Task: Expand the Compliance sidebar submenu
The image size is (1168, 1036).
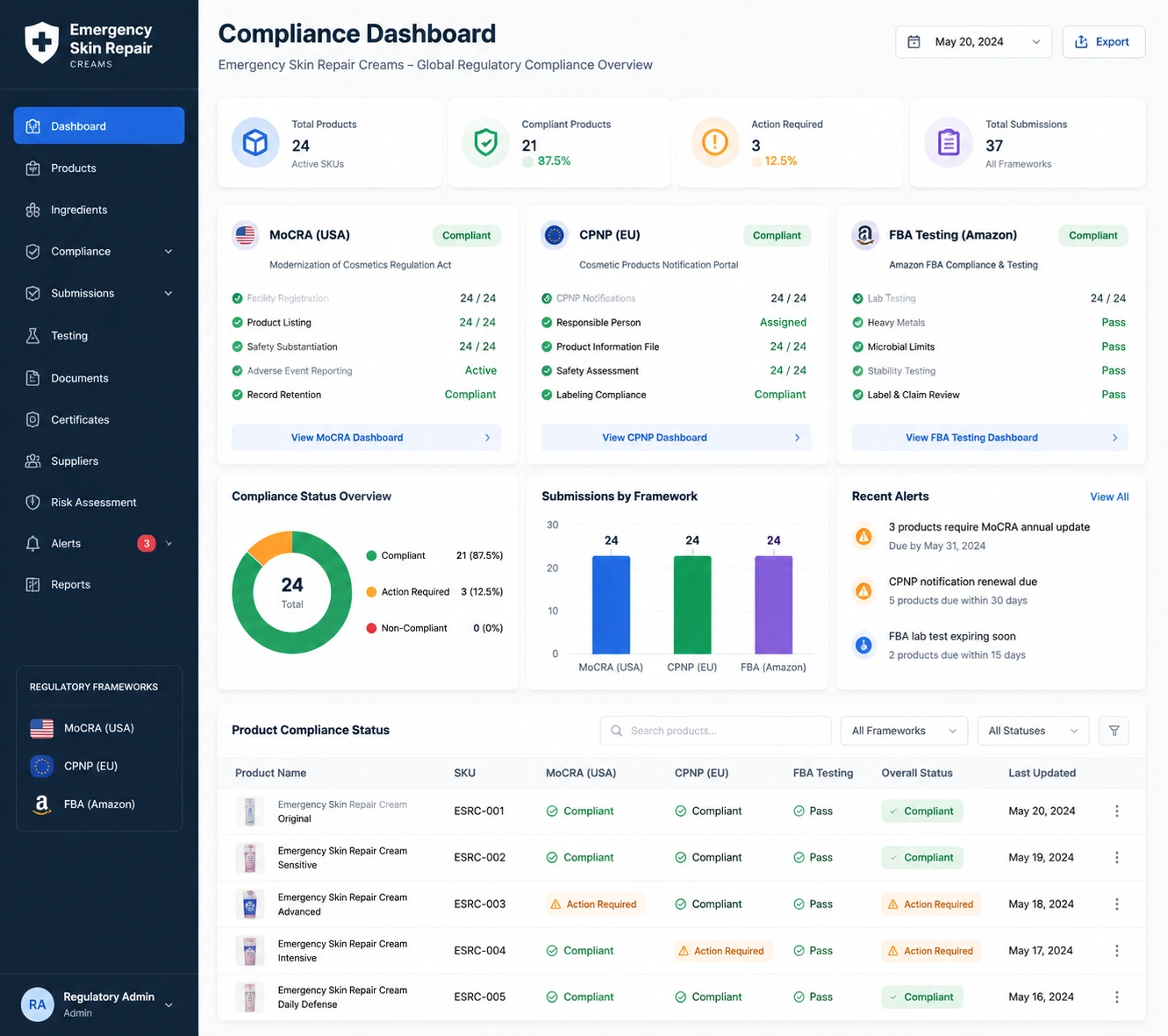Action: coord(168,252)
